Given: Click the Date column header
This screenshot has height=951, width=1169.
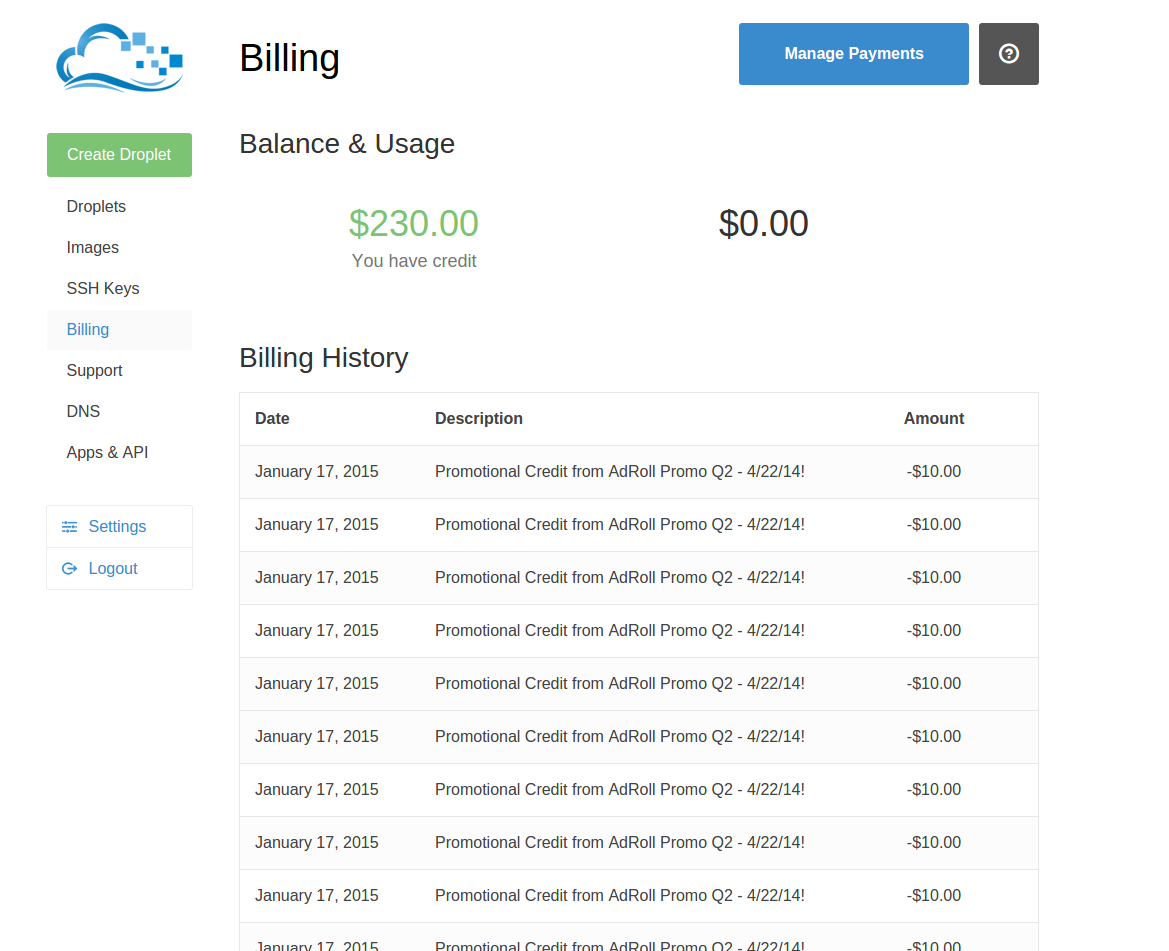Looking at the screenshot, I should 272,419.
